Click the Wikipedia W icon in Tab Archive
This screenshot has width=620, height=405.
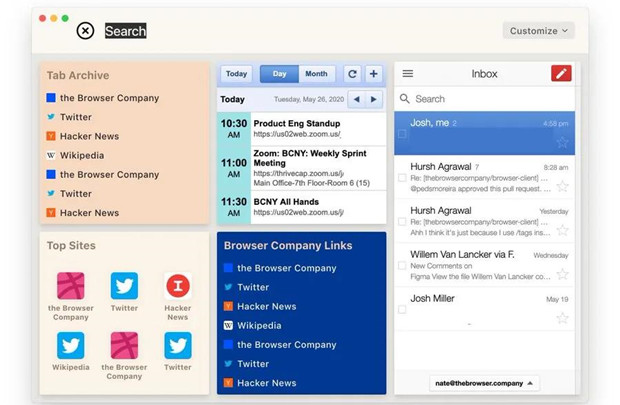point(51,155)
